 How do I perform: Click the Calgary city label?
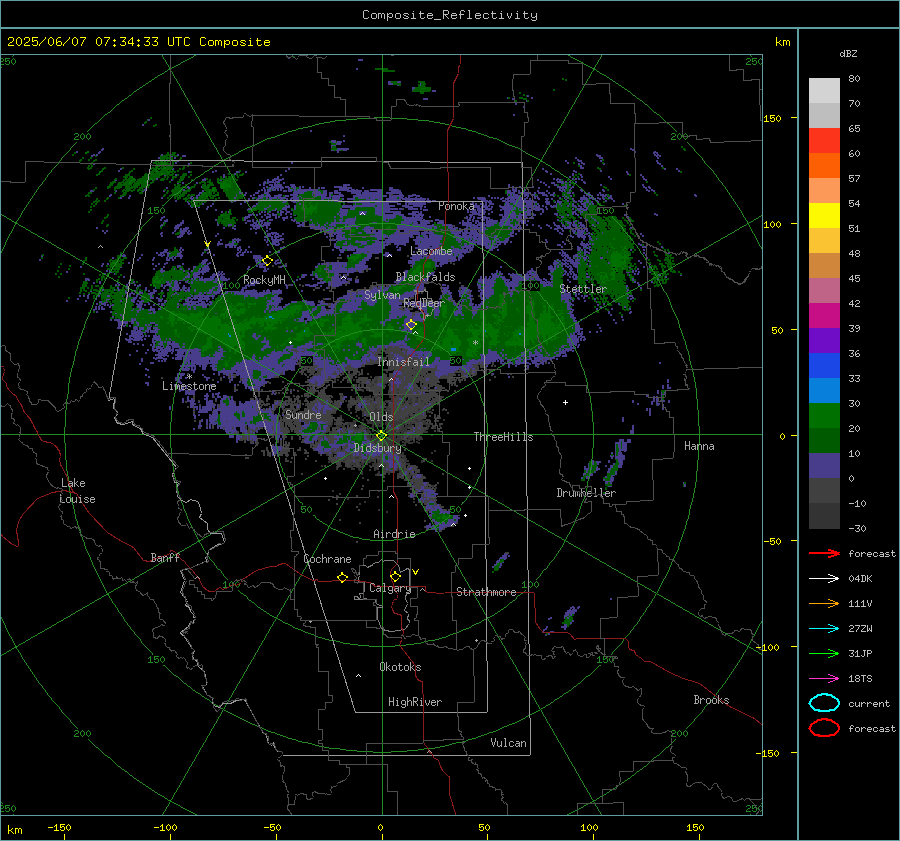coord(390,588)
